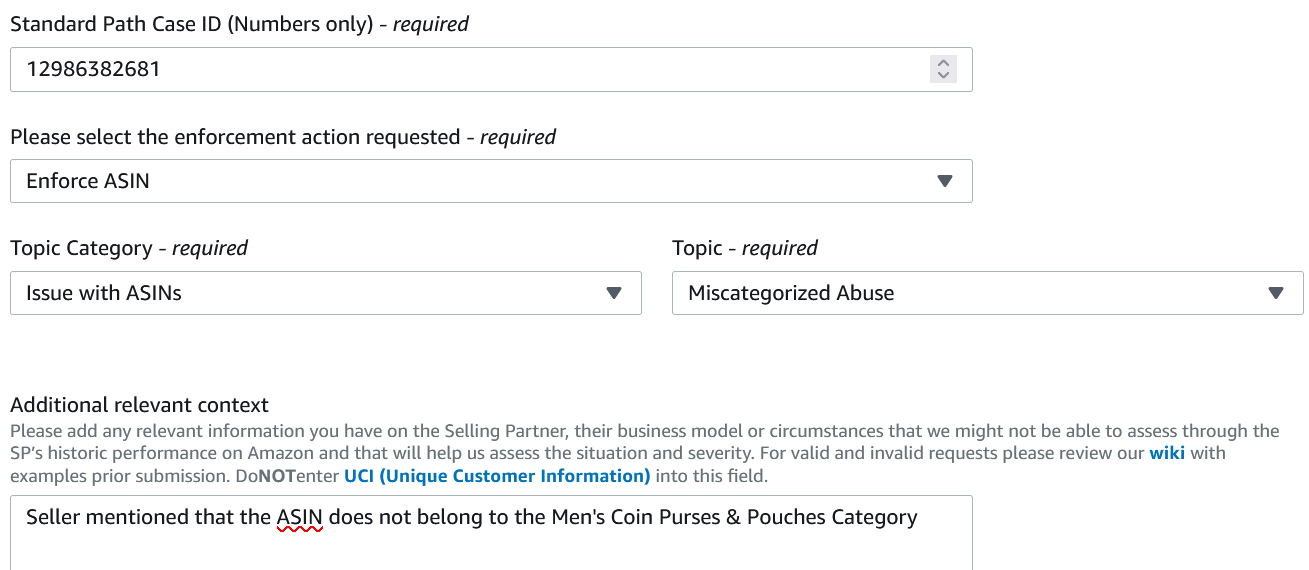Click the enforcement action requested label
Screen dimensions: 1309x570
coord(283,137)
